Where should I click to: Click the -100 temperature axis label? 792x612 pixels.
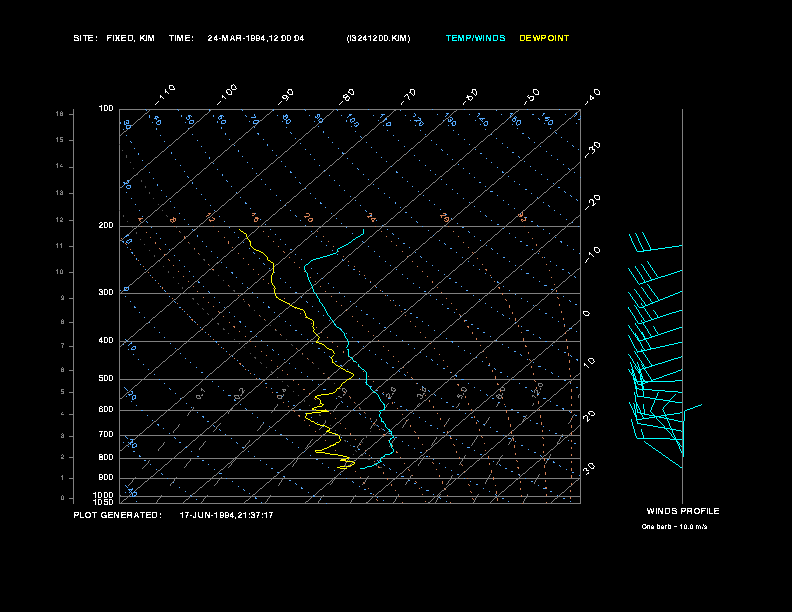227,95
